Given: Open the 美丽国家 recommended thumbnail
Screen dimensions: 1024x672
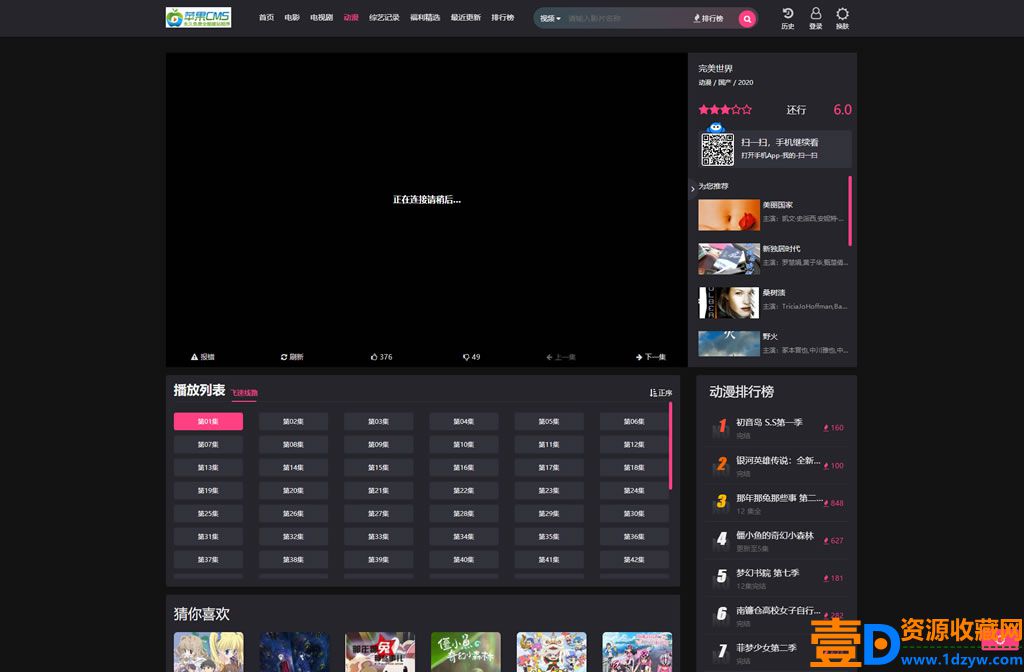Looking at the screenshot, I should 729,215.
